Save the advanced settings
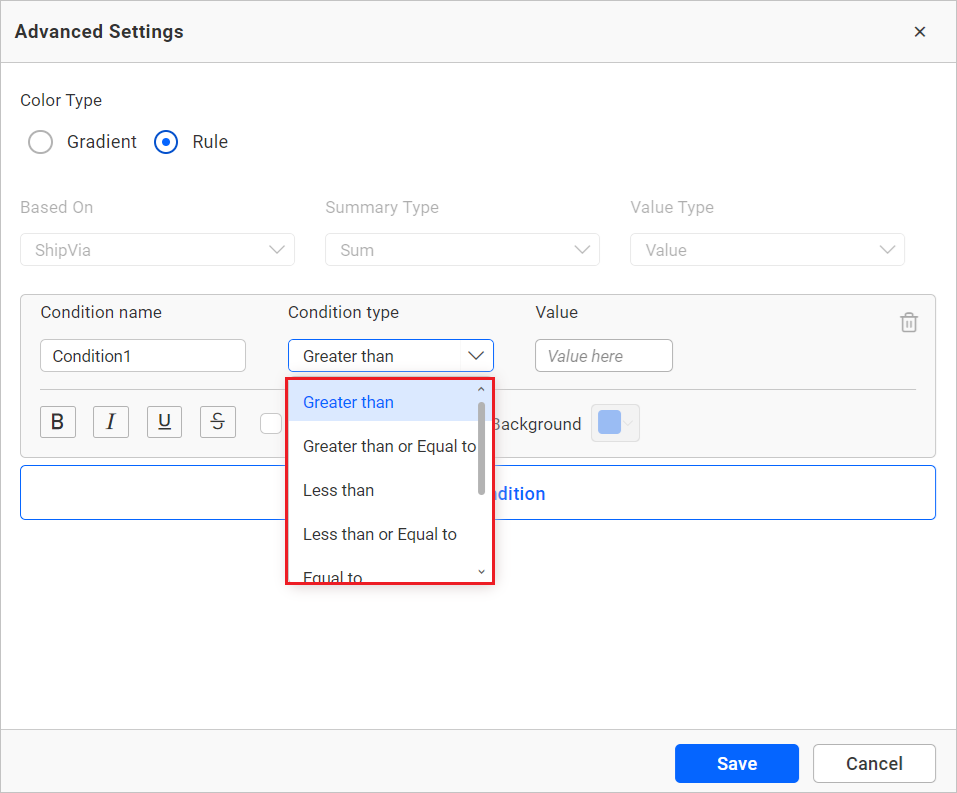This screenshot has width=957, height=793. click(736, 763)
